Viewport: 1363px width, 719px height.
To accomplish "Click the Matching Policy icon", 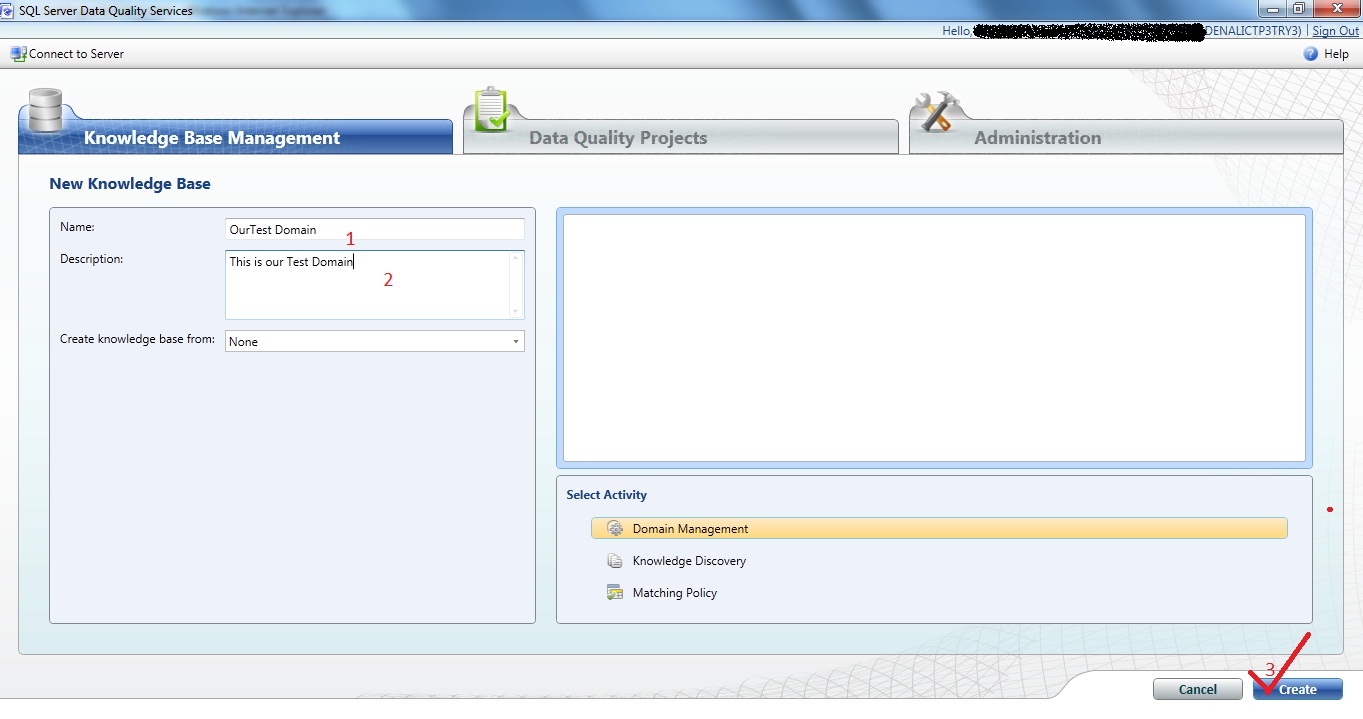I will point(615,593).
